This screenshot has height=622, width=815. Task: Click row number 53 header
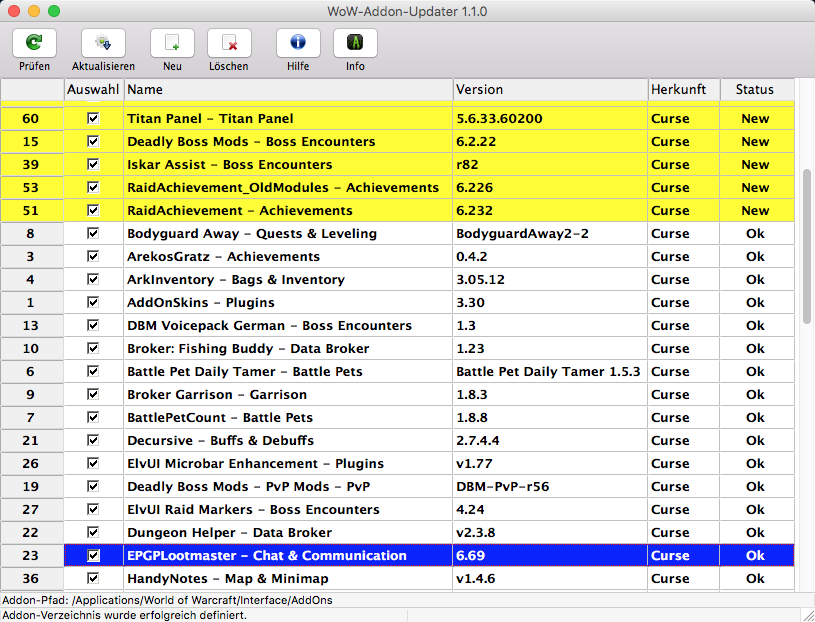tap(31, 187)
